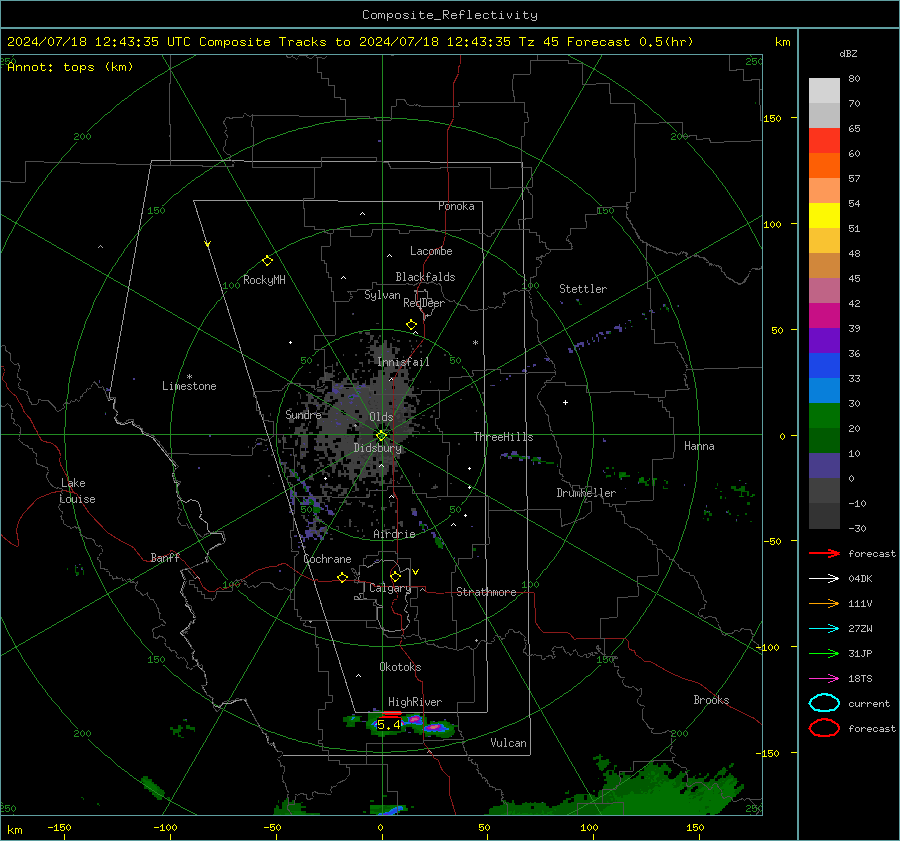Choose the cyan 27ZW arrow legend entry
900x841 pixels.
click(x=824, y=629)
